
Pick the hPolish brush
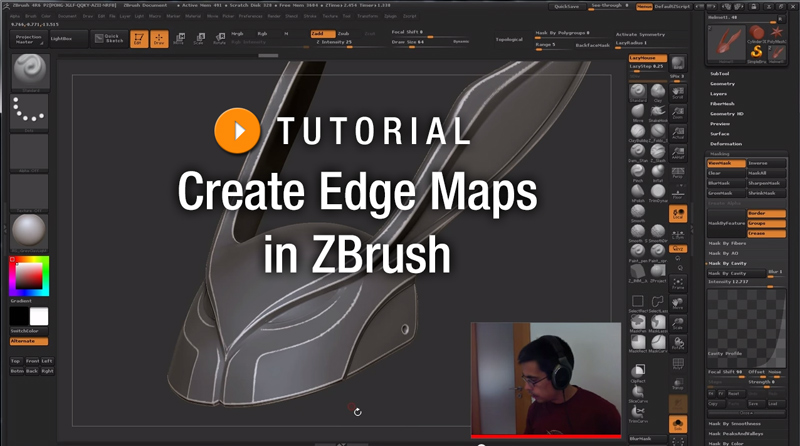point(637,192)
